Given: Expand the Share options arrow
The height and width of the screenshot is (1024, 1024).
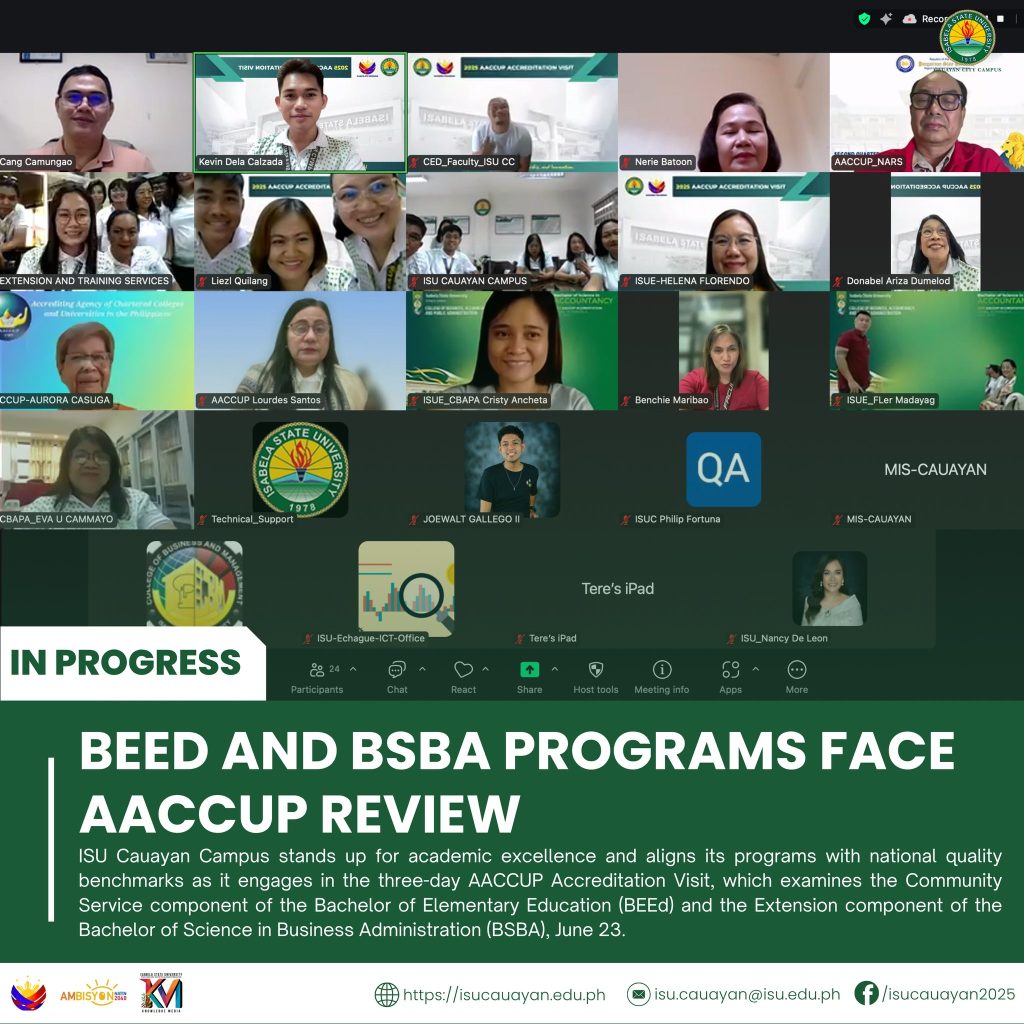Looking at the screenshot, I should click(555, 669).
